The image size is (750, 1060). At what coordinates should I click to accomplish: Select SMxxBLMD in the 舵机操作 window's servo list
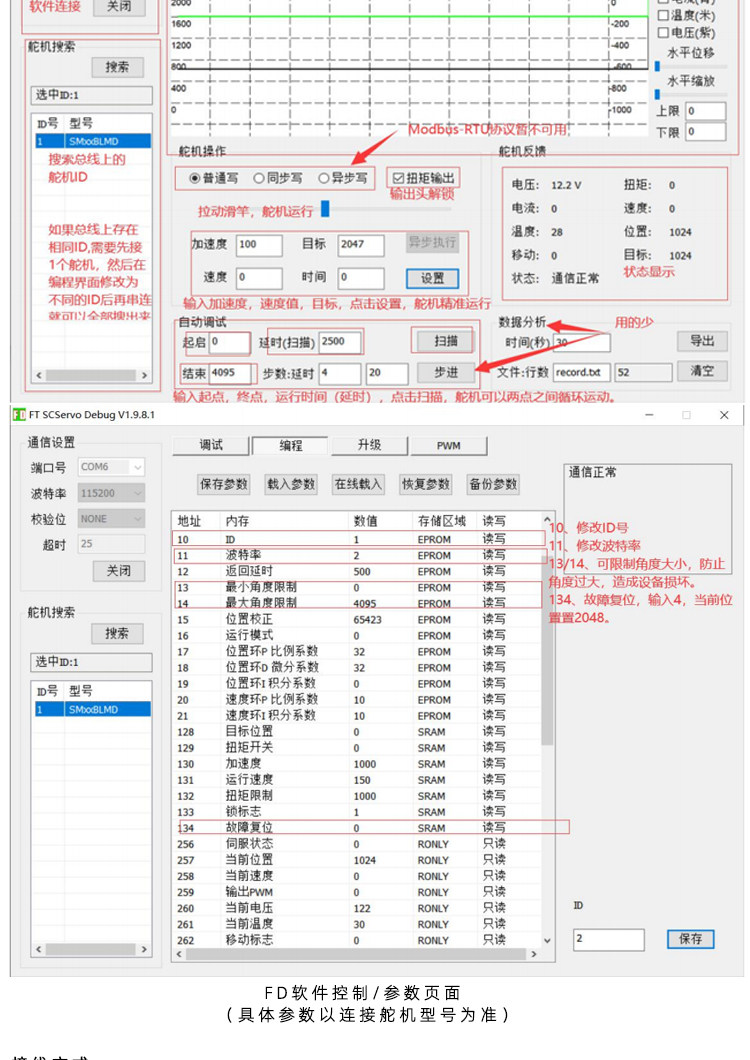(93, 141)
